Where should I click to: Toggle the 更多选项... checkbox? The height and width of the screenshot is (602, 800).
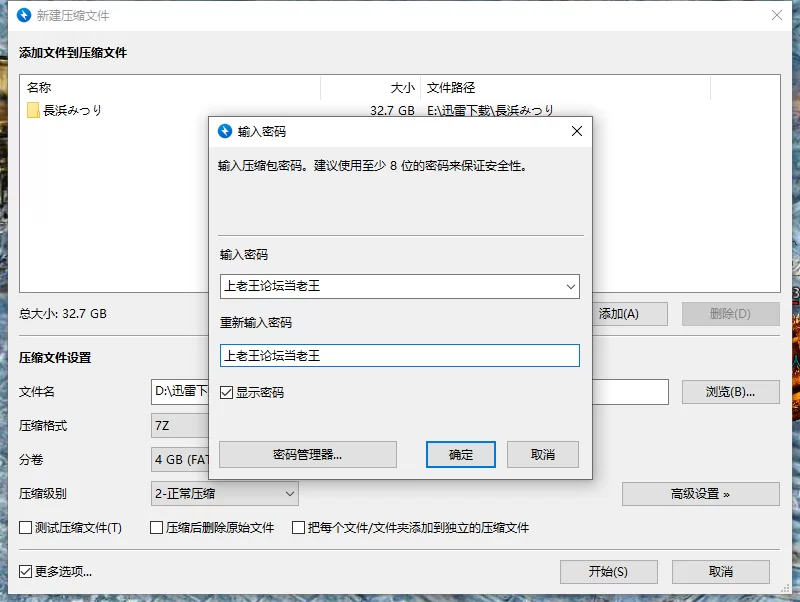(26, 571)
